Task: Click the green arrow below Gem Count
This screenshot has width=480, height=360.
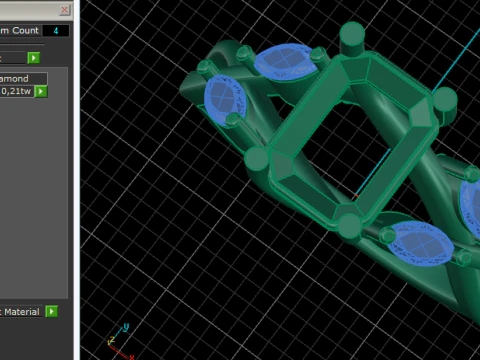Action: [34, 58]
